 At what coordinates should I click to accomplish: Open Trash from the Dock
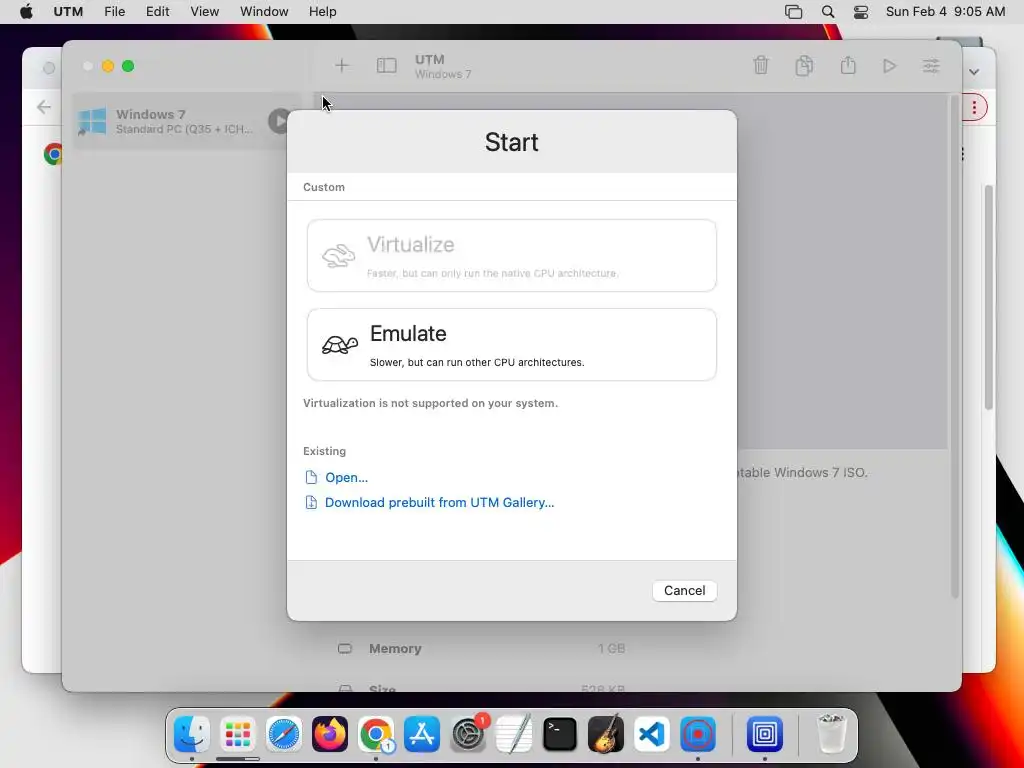(832, 734)
